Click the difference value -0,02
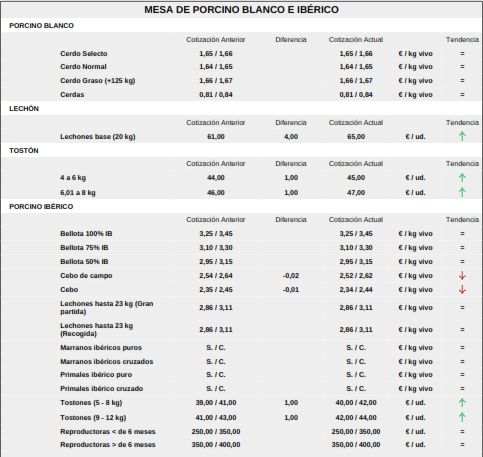Viewport: 483px width, 457px height. (x=291, y=276)
